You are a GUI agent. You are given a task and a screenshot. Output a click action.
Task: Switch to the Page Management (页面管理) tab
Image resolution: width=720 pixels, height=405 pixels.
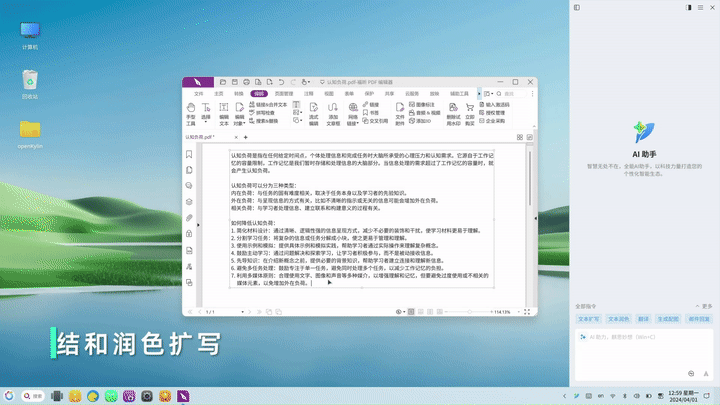point(284,94)
